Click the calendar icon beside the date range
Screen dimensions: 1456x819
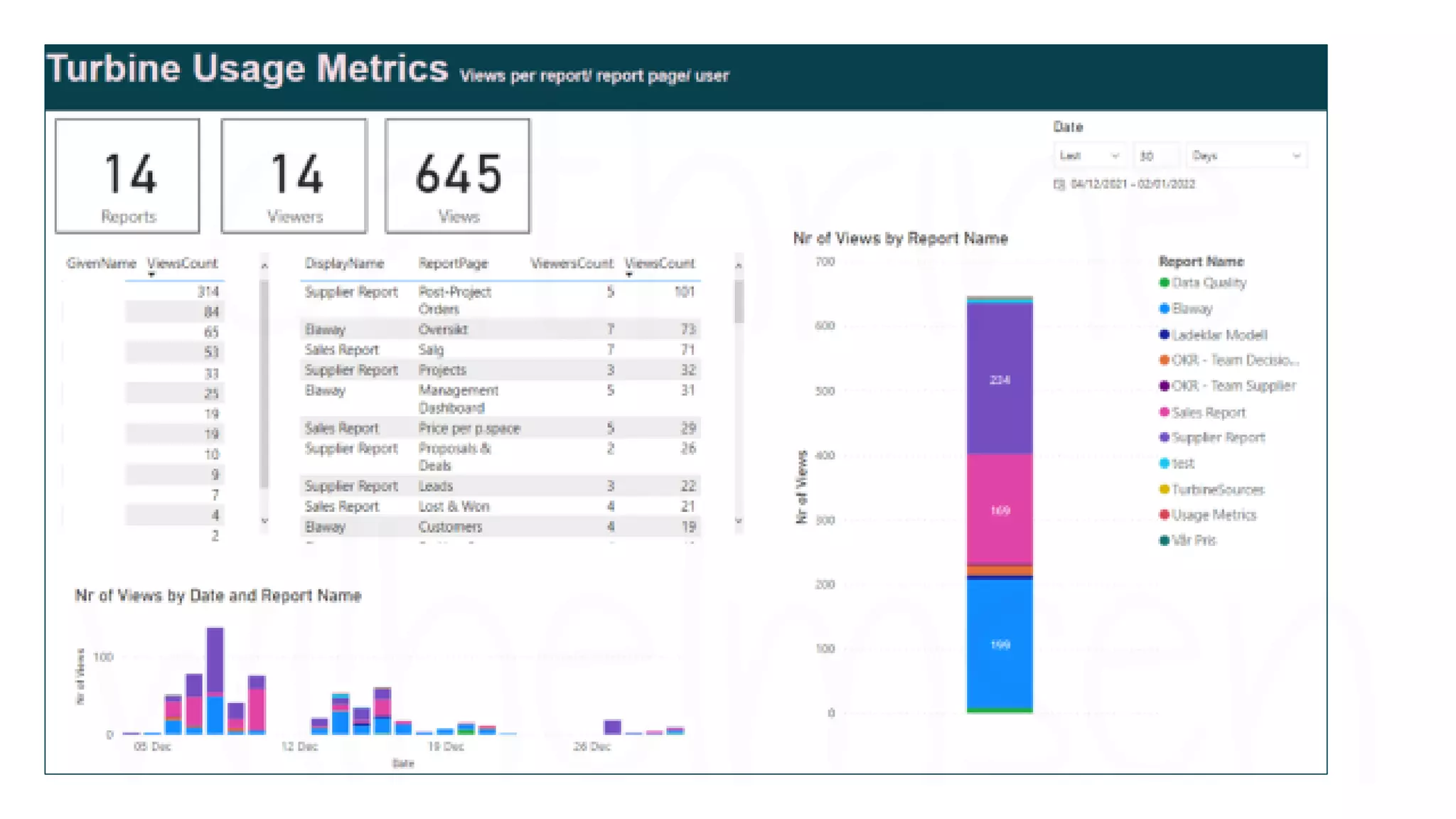click(x=1059, y=184)
